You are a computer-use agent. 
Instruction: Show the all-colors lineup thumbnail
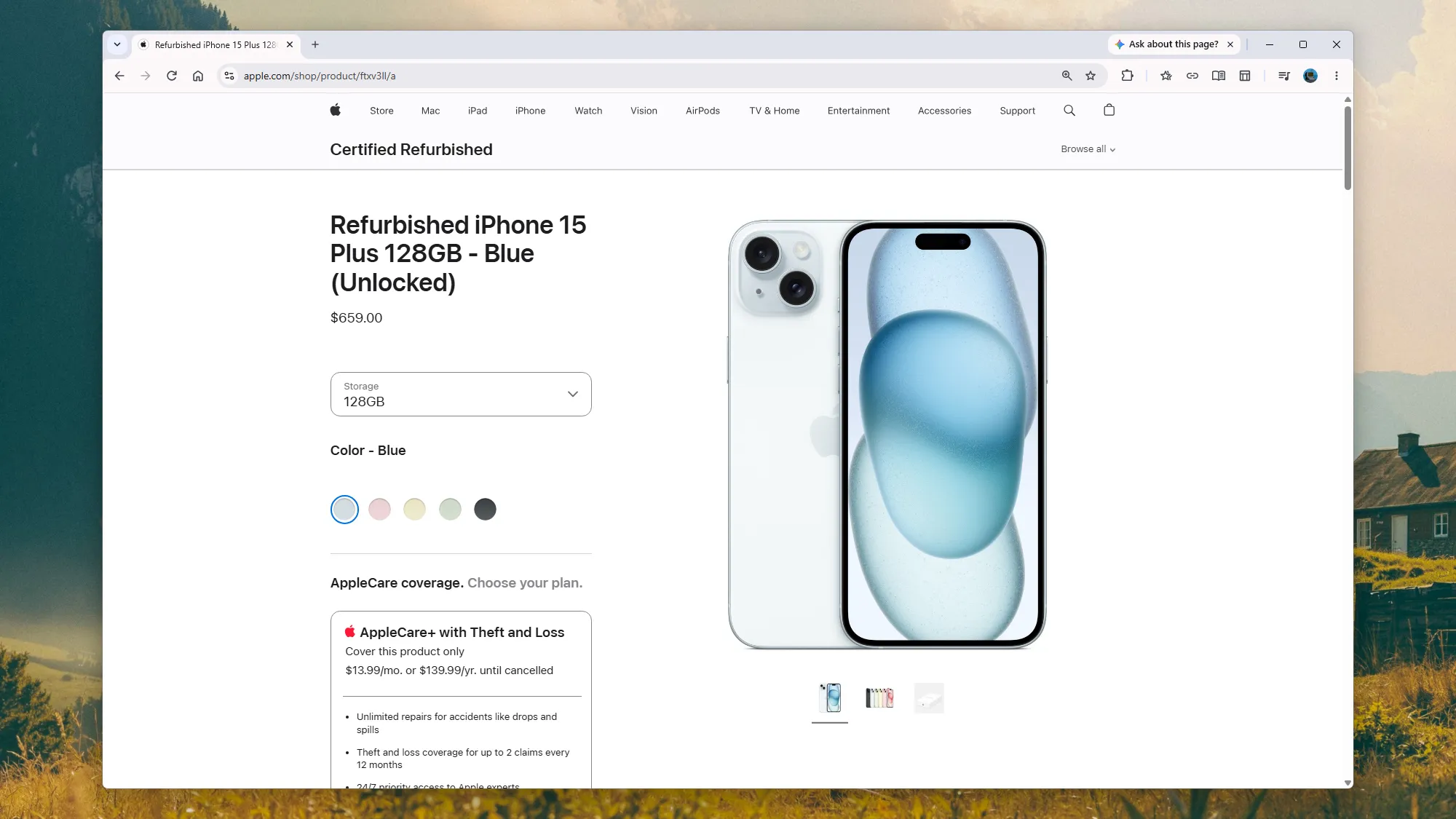click(x=879, y=698)
